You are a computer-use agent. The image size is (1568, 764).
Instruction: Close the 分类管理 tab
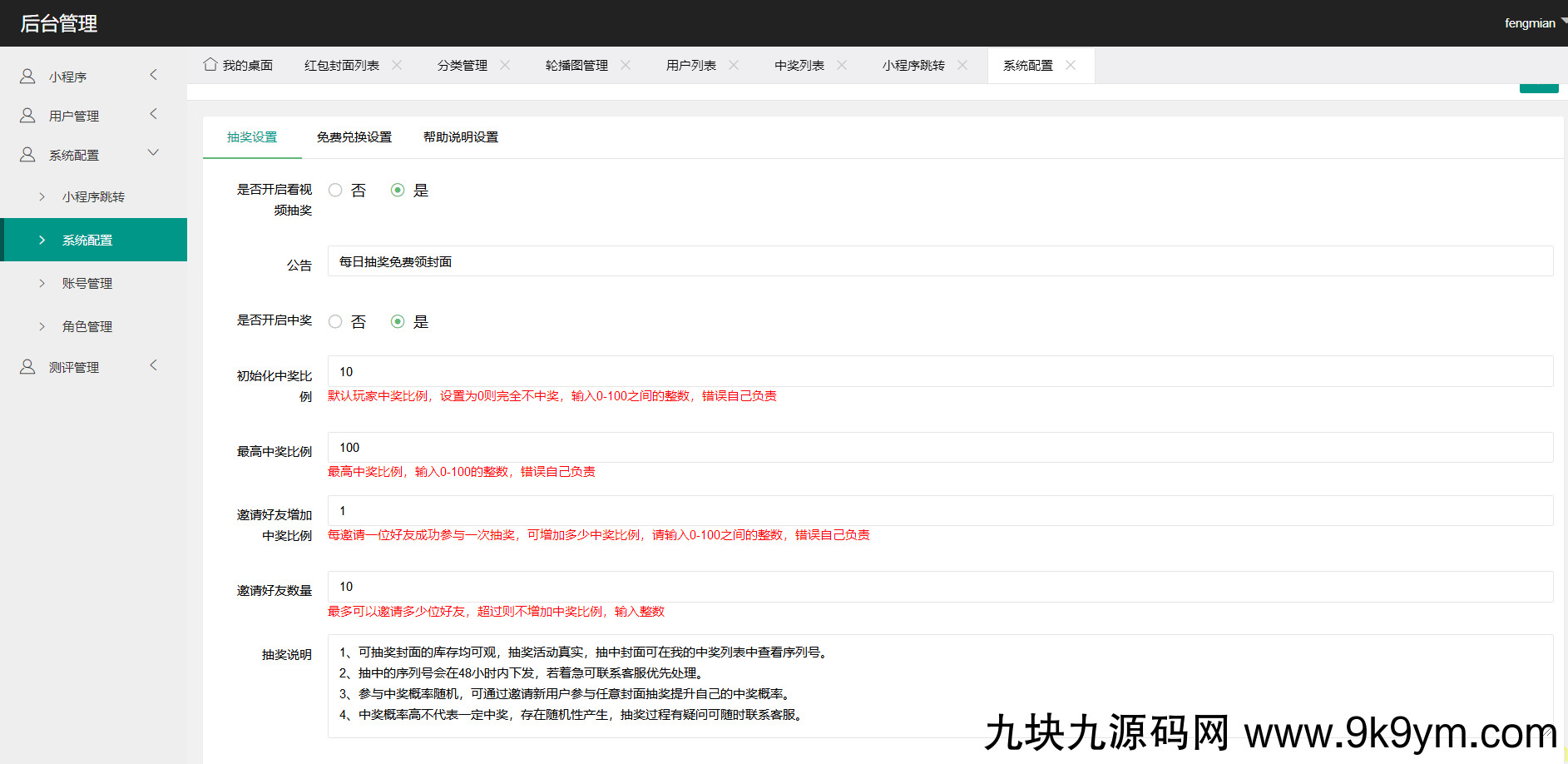pos(505,65)
